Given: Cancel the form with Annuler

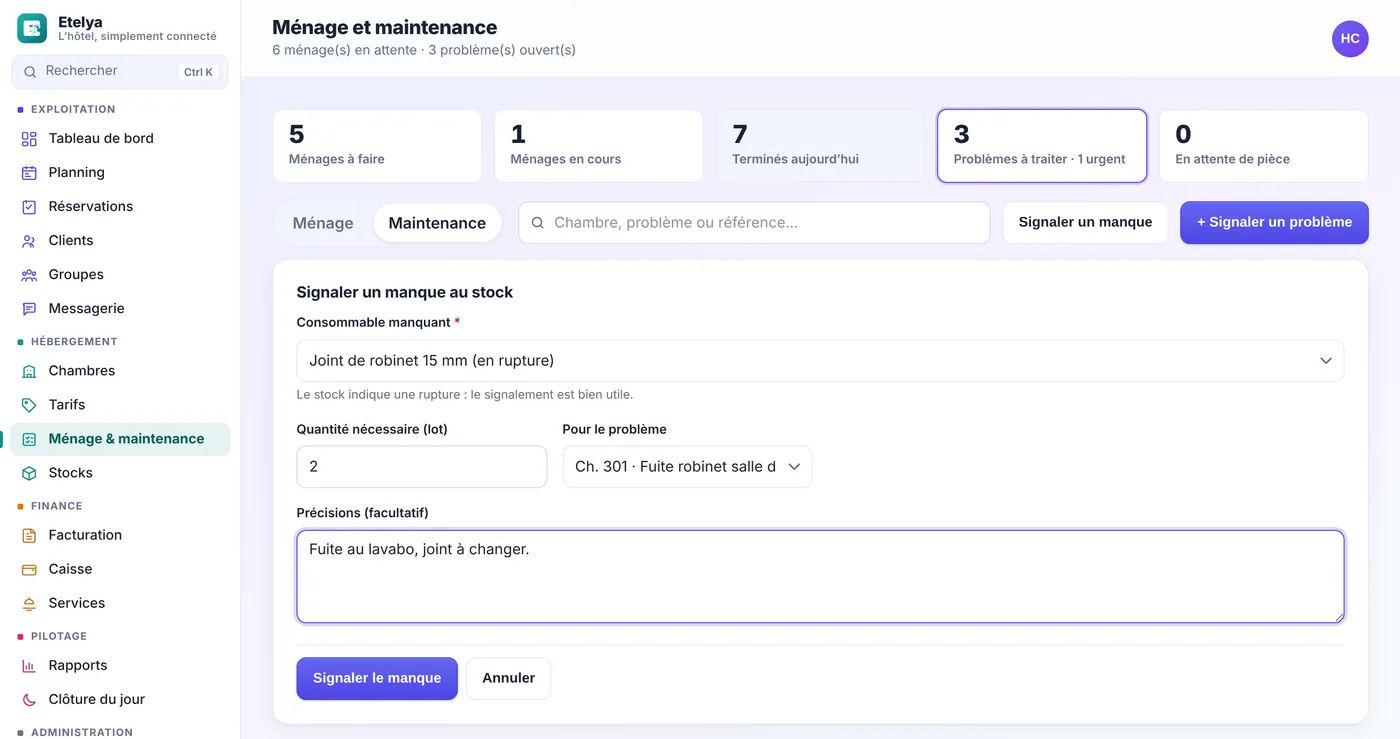Looking at the screenshot, I should [x=508, y=678].
